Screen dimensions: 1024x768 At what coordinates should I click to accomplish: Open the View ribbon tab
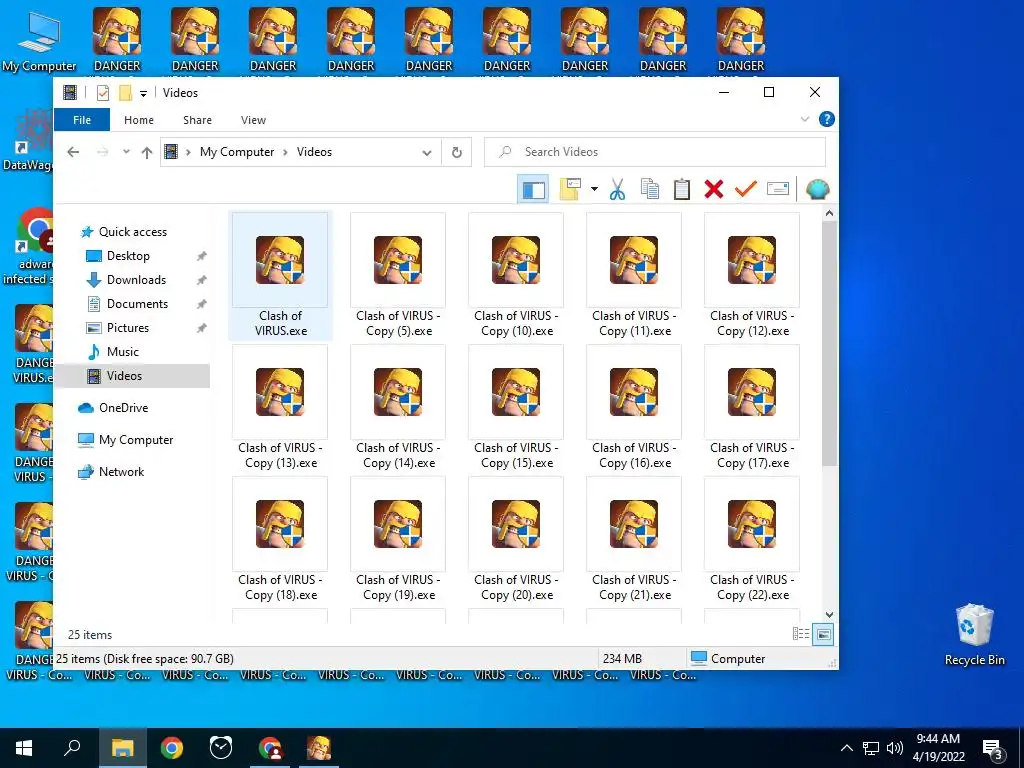click(253, 120)
